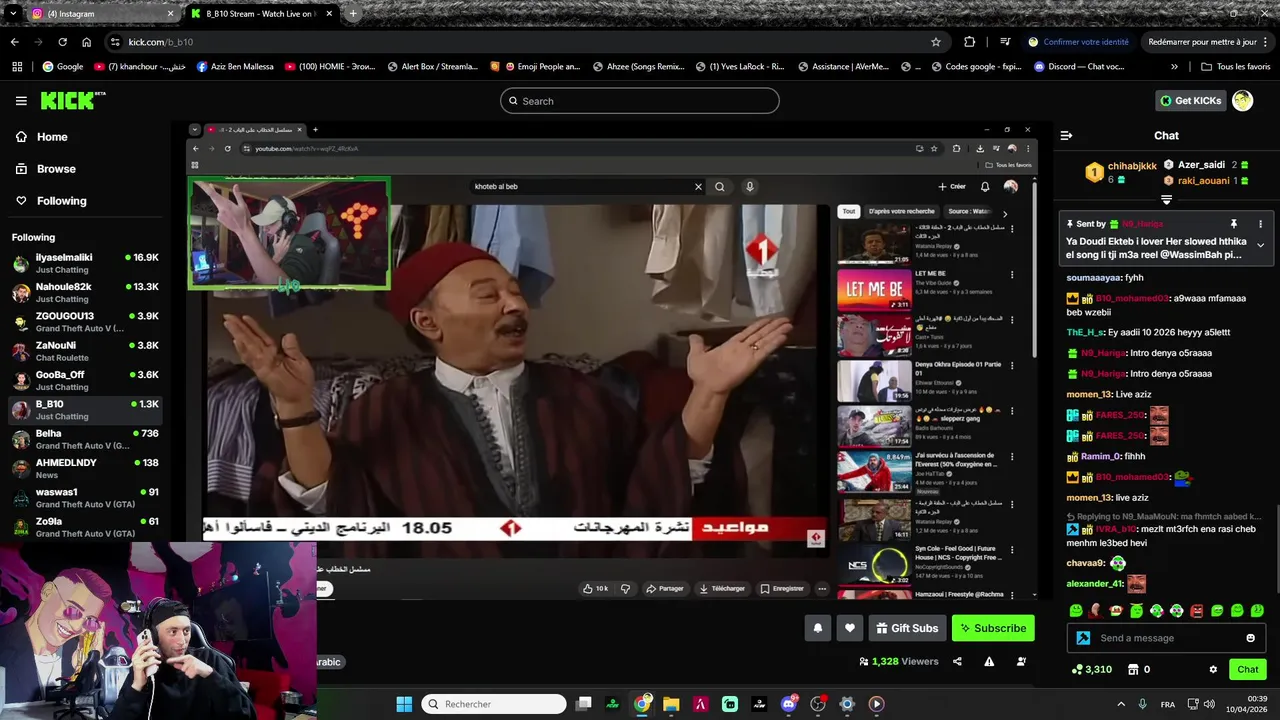Open the Kick hamburger sidebar menu
This screenshot has height=720, width=1280.
tap(21, 101)
